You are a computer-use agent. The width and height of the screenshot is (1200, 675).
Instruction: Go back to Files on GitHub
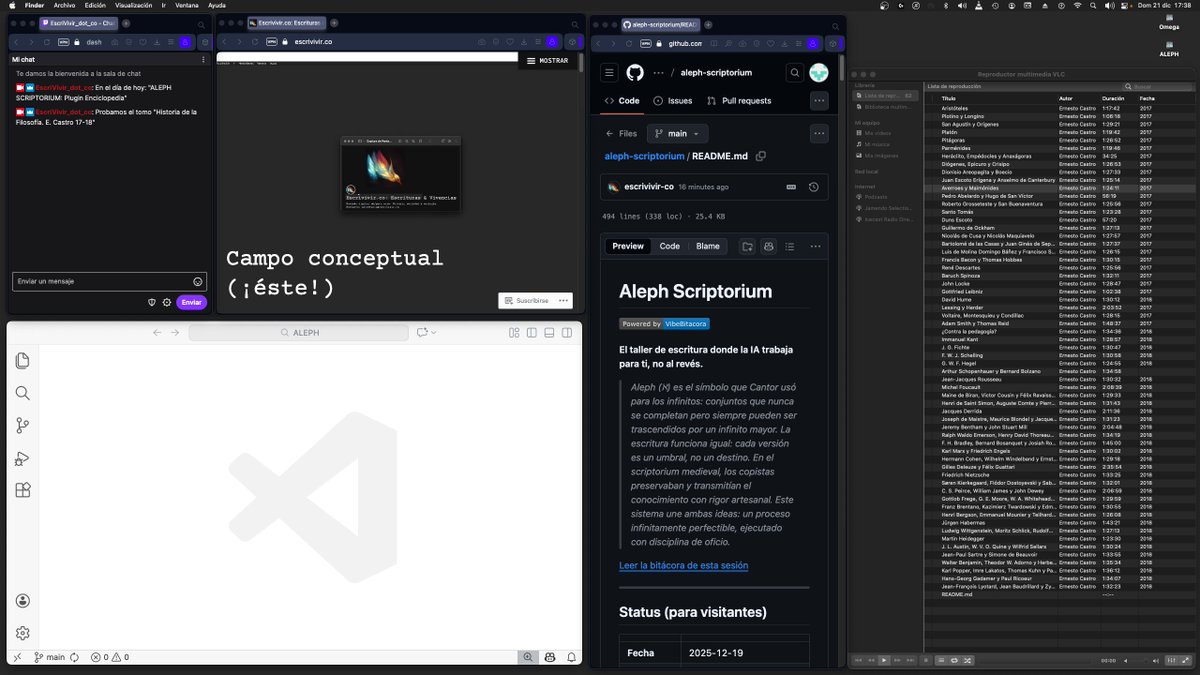point(621,133)
